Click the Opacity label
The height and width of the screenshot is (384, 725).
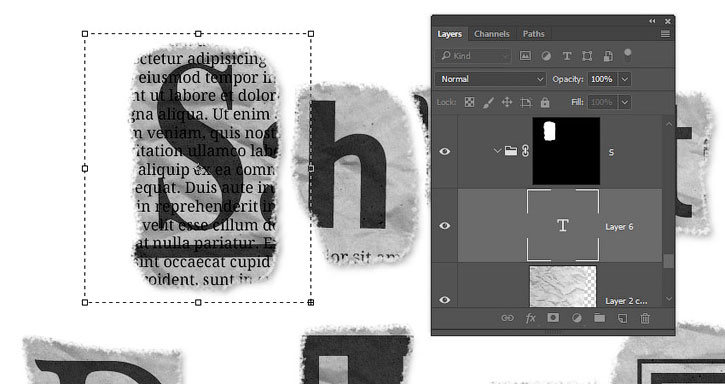coord(568,79)
